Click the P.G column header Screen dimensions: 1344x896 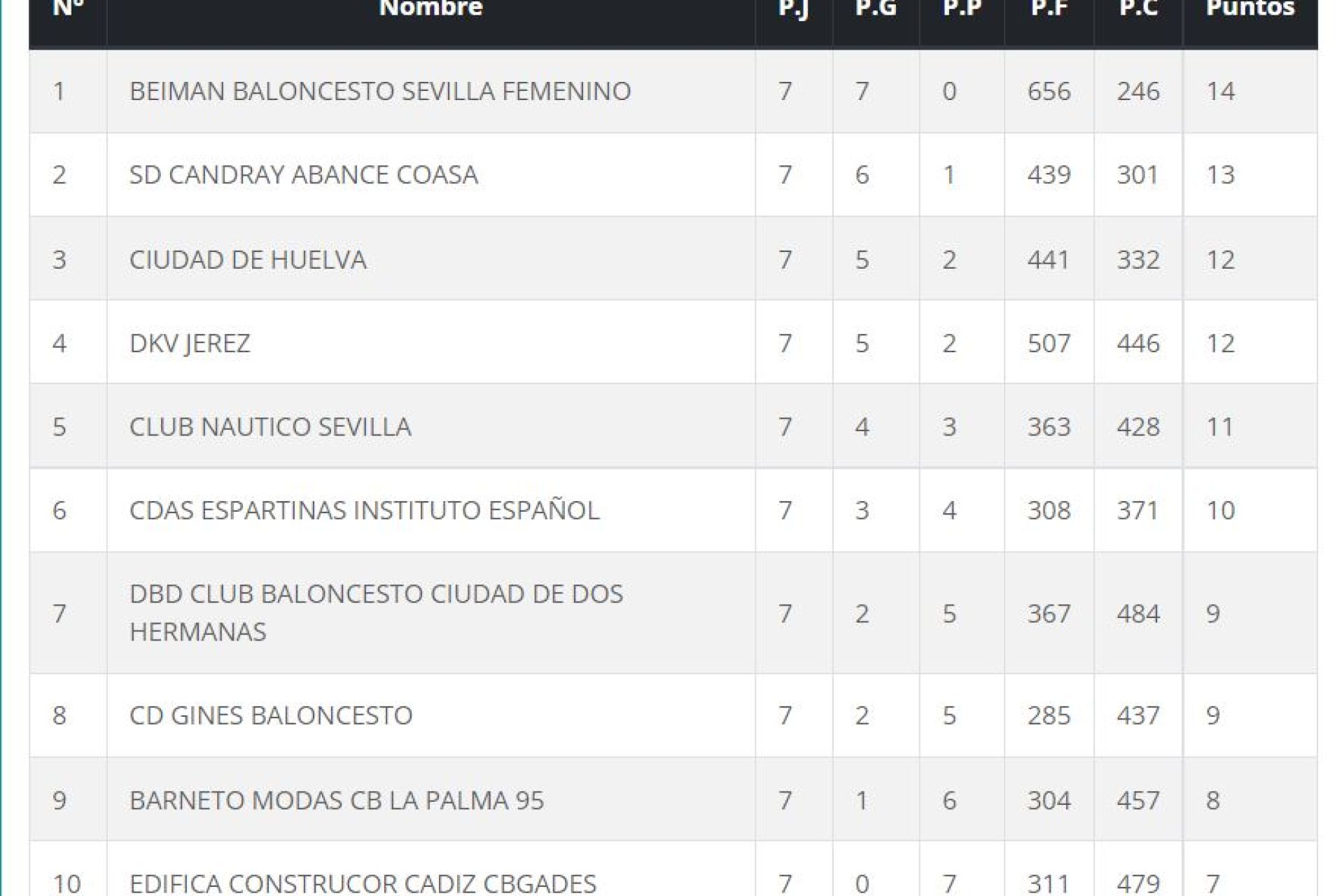pos(876,8)
